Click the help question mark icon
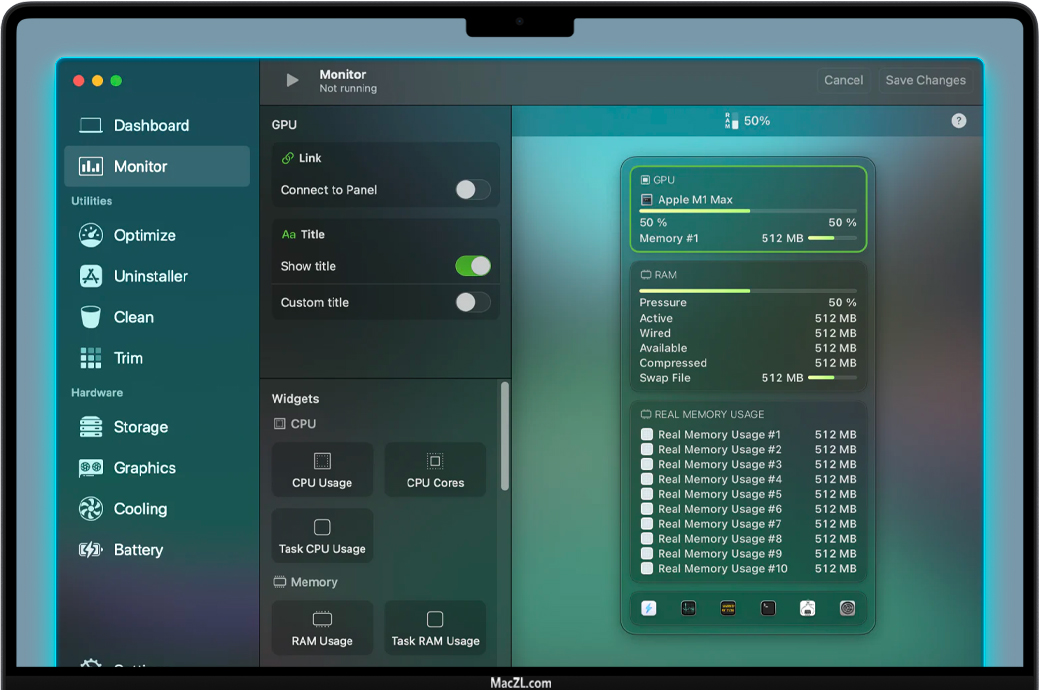The width and height of the screenshot is (1040, 690). [959, 121]
